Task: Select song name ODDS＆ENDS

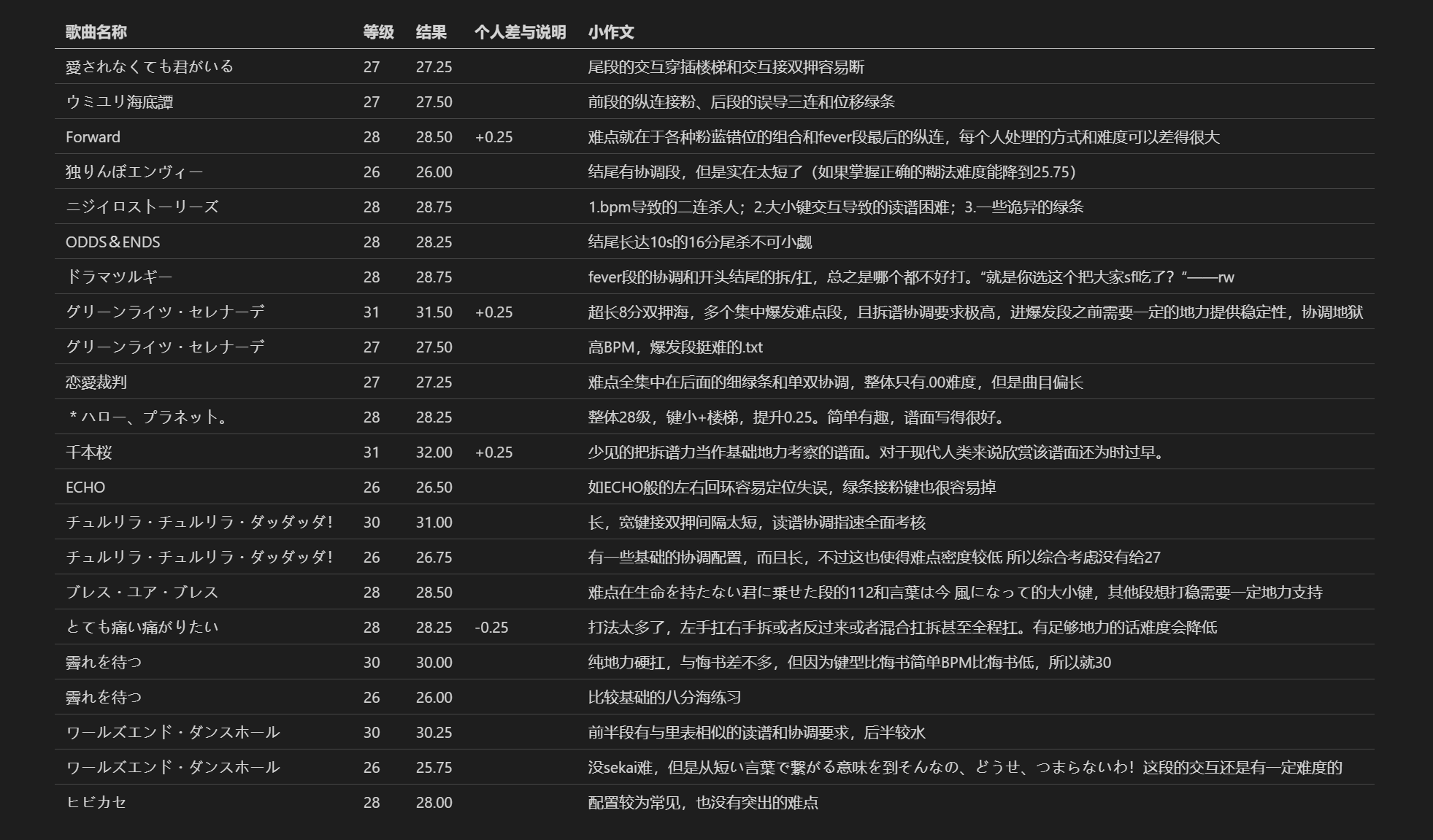Action: (x=113, y=242)
